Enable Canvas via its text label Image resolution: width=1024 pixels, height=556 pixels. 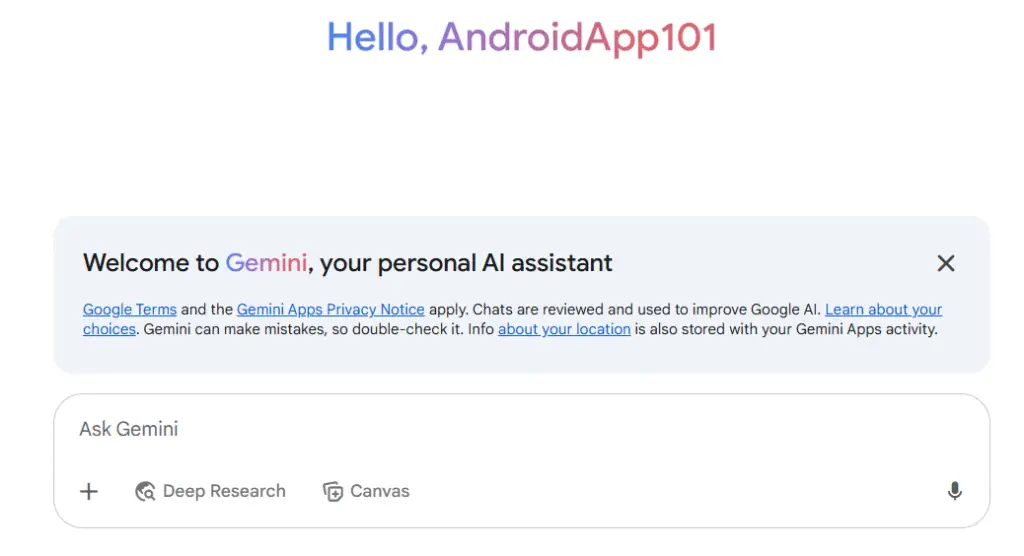(379, 491)
